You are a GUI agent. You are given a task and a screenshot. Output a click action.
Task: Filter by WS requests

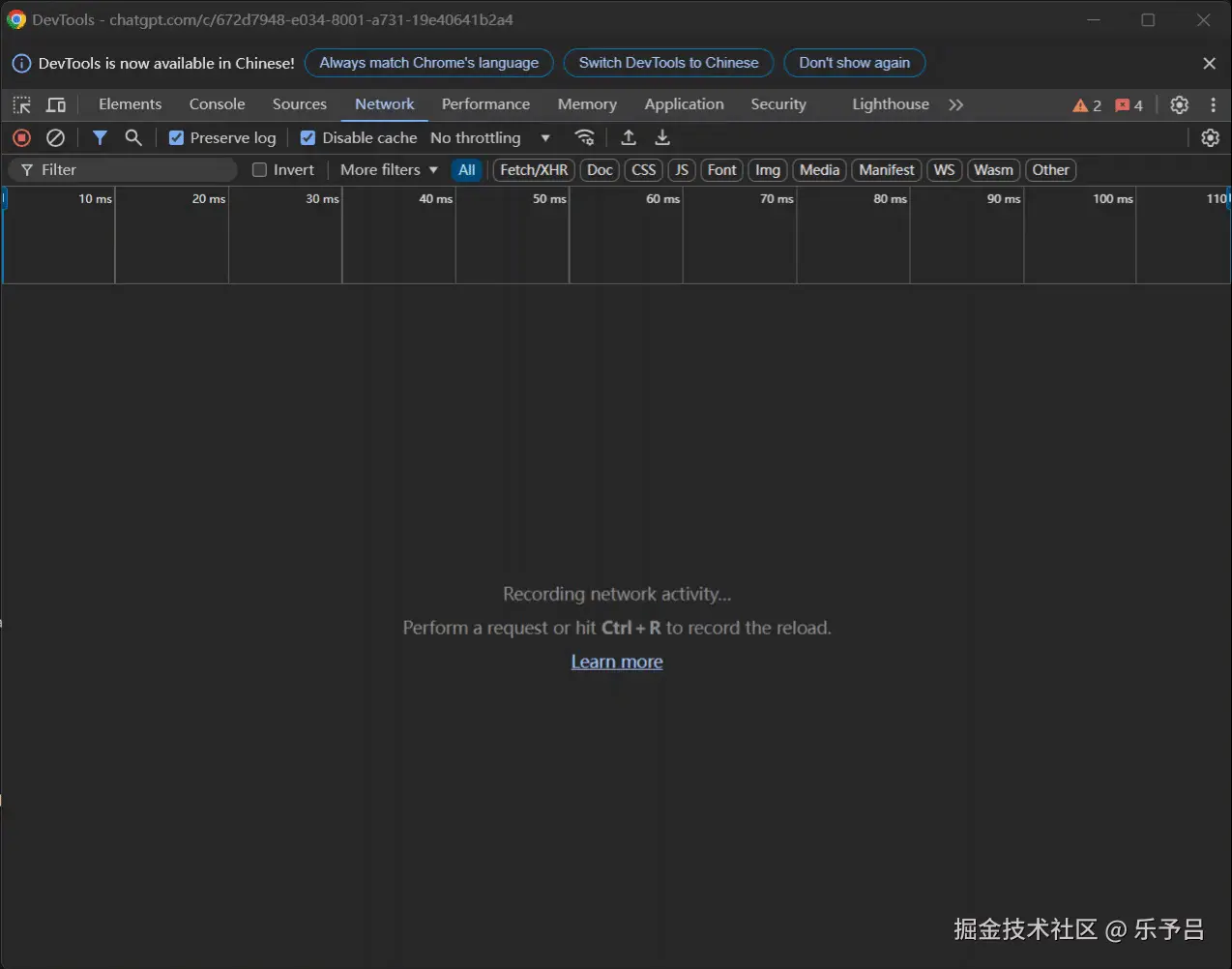coord(945,169)
